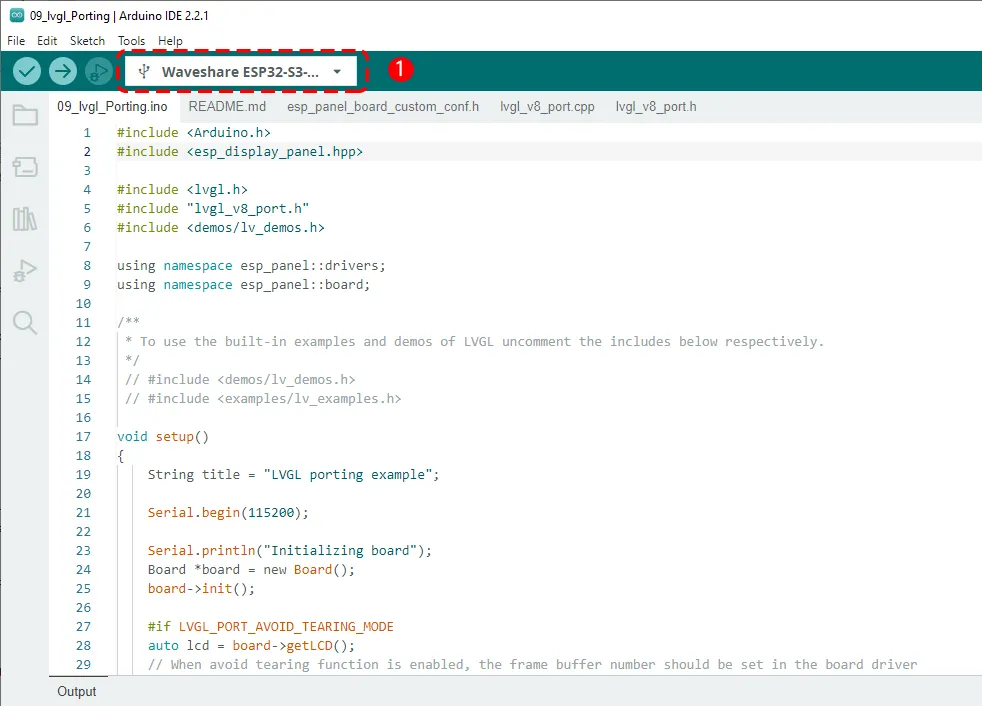Open the Help menu
The width and height of the screenshot is (982, 706).
170,41
